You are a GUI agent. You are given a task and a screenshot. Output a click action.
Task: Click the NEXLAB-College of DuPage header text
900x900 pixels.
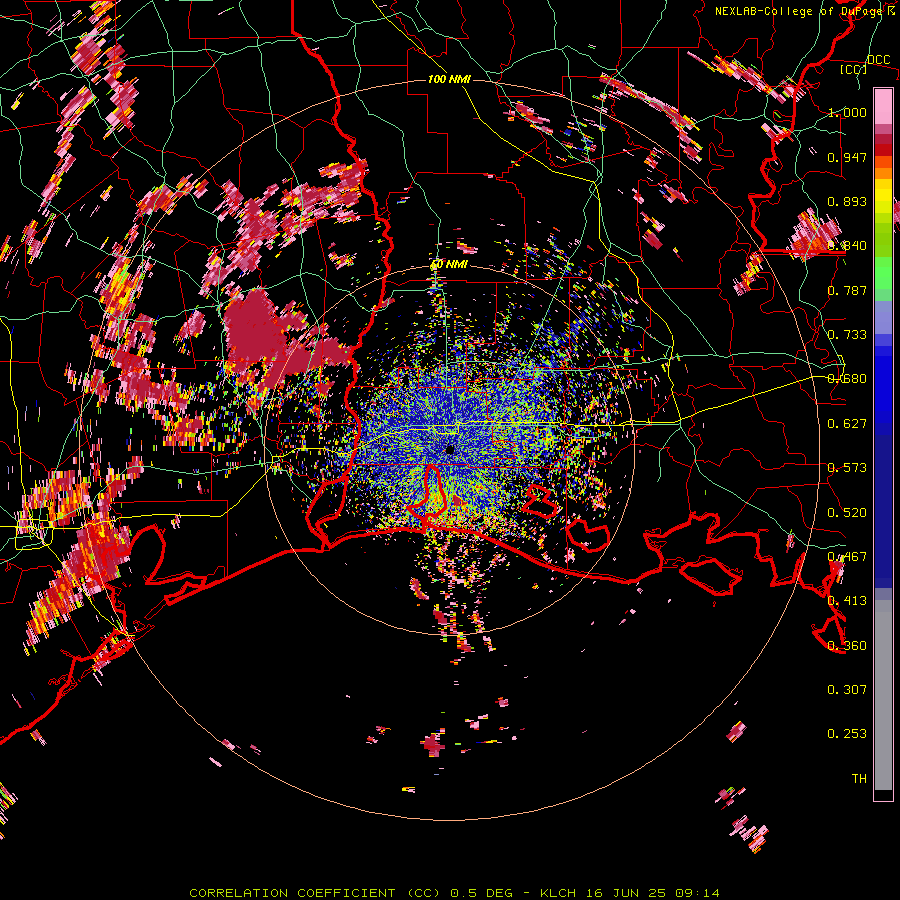pos(805,11)
